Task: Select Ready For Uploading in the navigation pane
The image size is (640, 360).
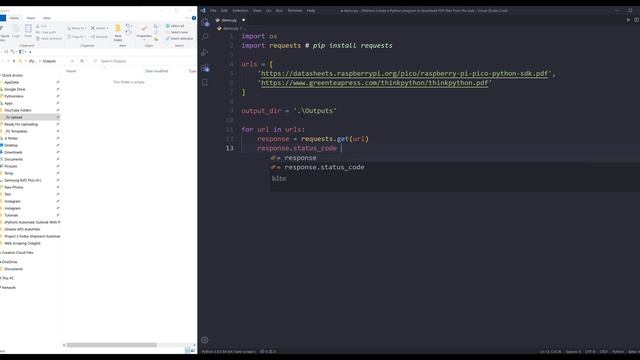Action: 21,124
